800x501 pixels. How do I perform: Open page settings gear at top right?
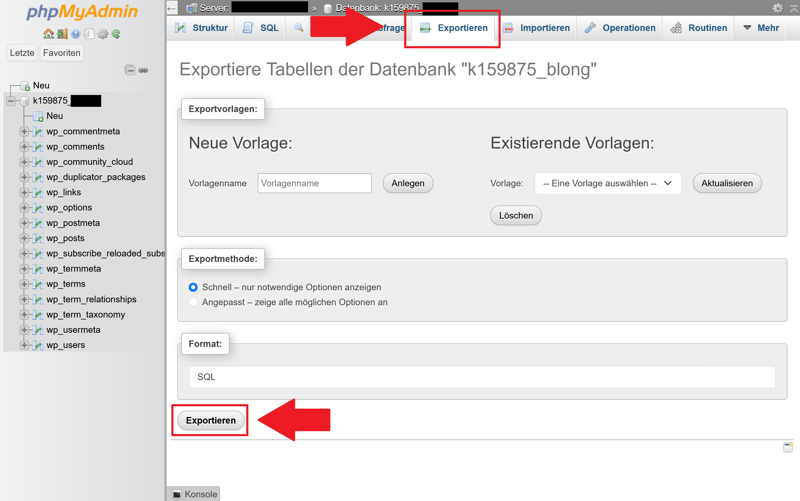point(777,8)
